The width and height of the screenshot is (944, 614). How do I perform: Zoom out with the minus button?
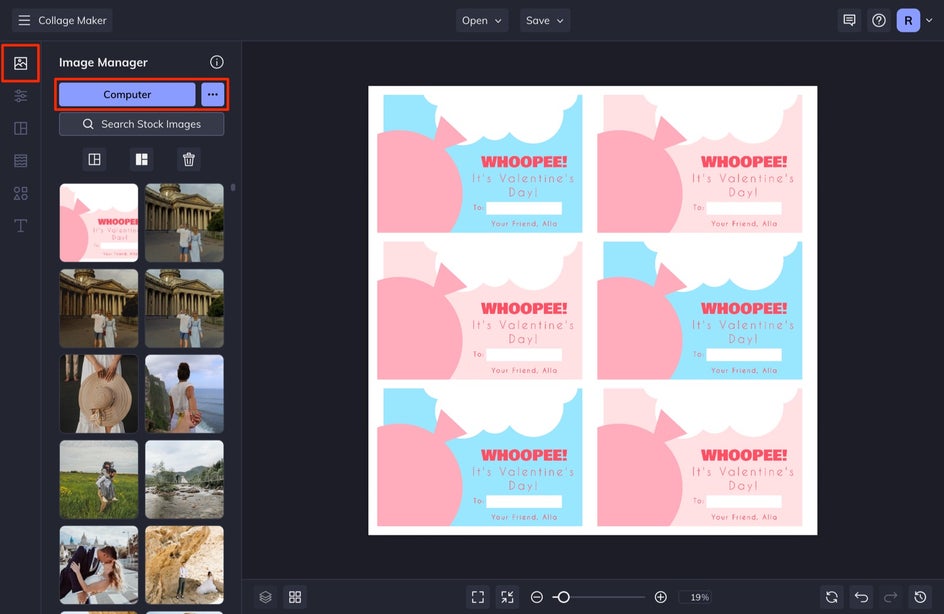536,597
